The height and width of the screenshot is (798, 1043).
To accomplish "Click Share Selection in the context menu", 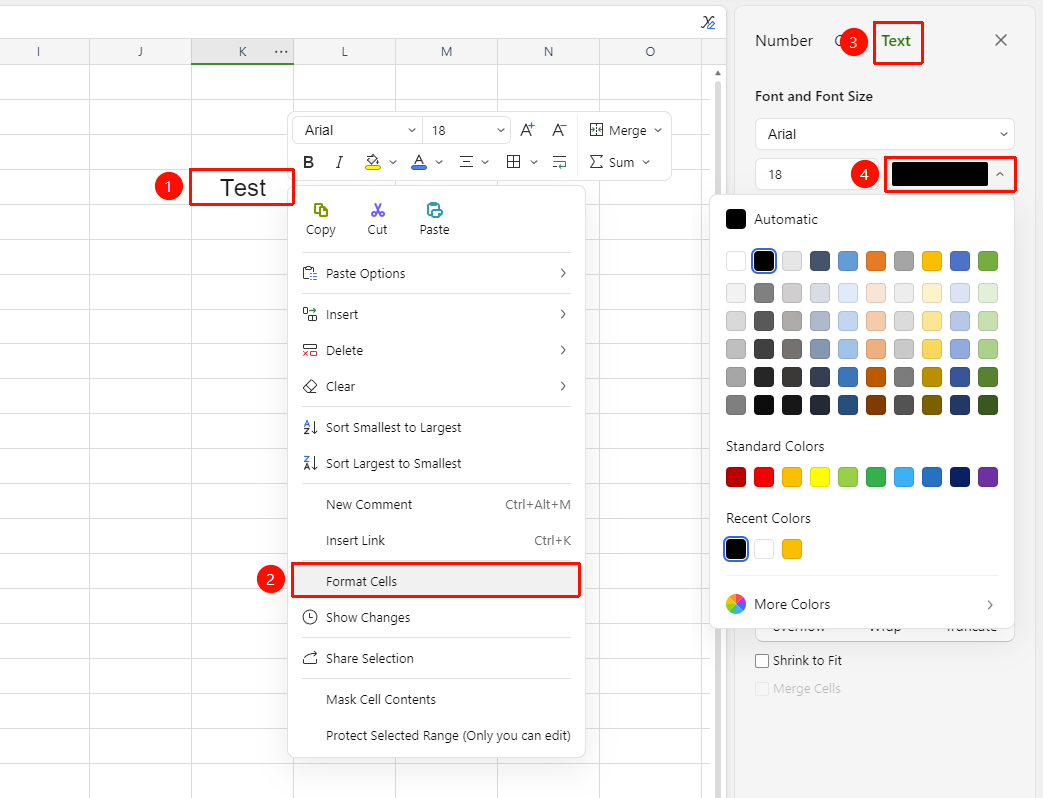I will click(436, 658).
